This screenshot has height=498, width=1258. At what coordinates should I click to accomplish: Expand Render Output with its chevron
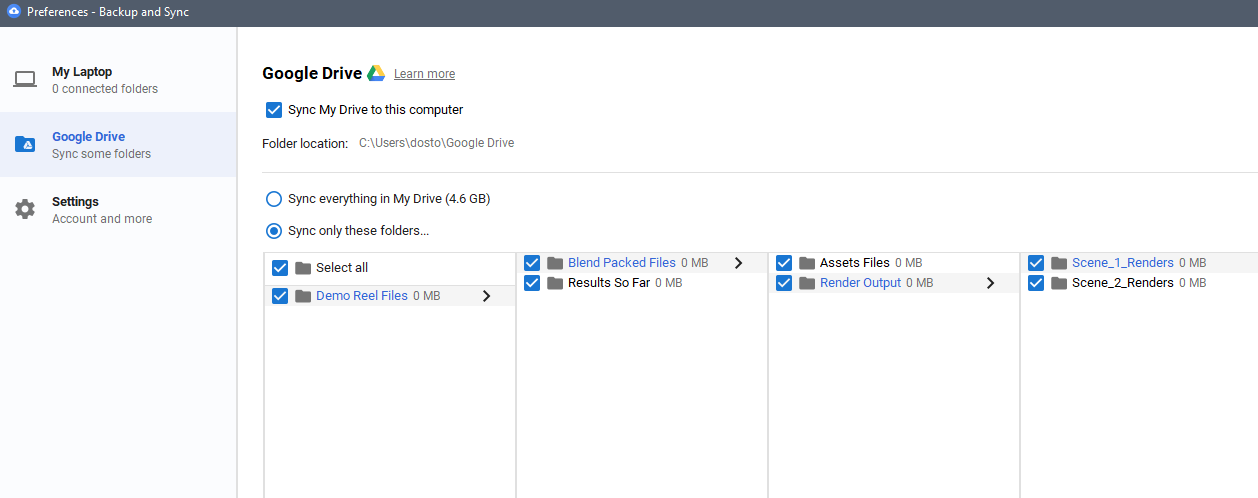(x=991, y=283)
